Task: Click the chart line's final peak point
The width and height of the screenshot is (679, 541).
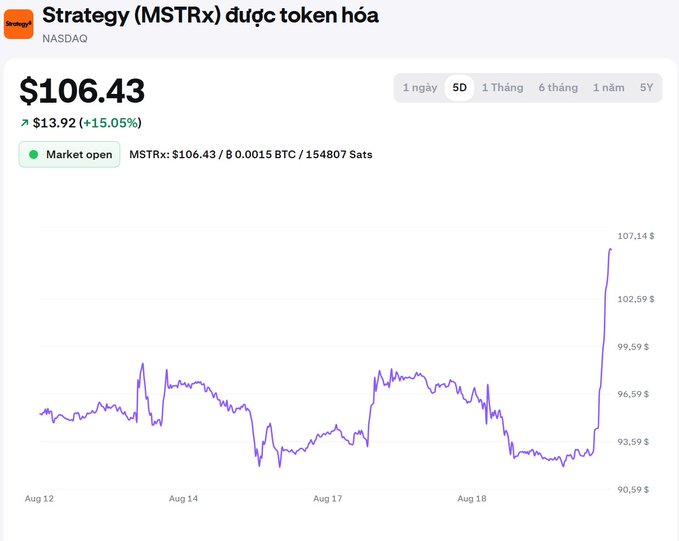Action: coord(611,249)
